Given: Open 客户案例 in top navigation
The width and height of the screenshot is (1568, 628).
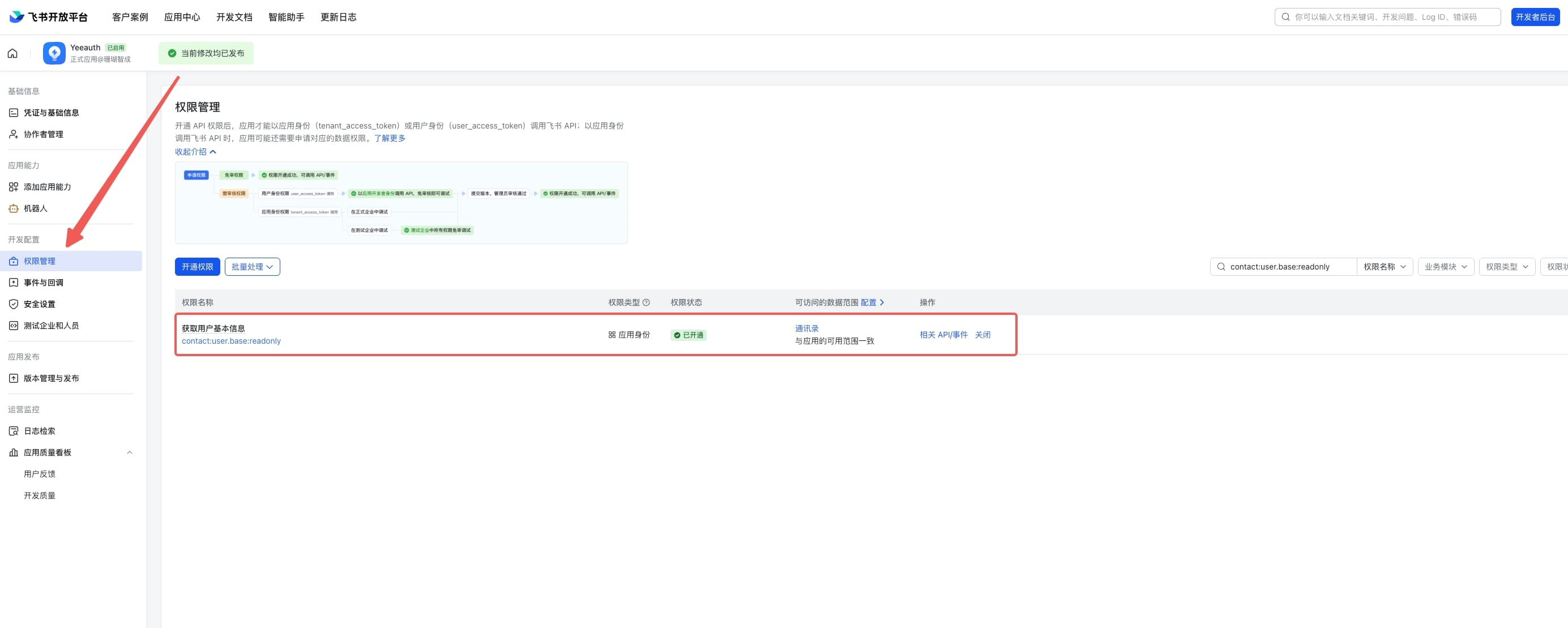Looking at the screenshot, I should [130, 17].
